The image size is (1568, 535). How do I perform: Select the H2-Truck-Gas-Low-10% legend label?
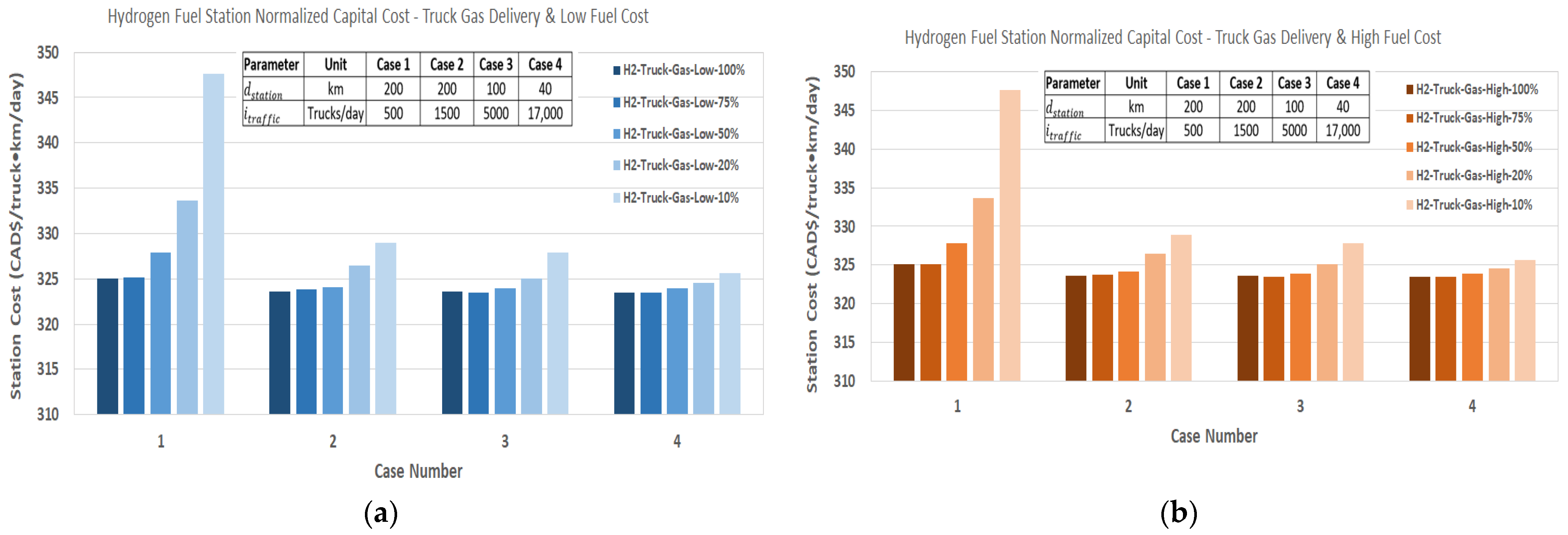tap(680, 198)
